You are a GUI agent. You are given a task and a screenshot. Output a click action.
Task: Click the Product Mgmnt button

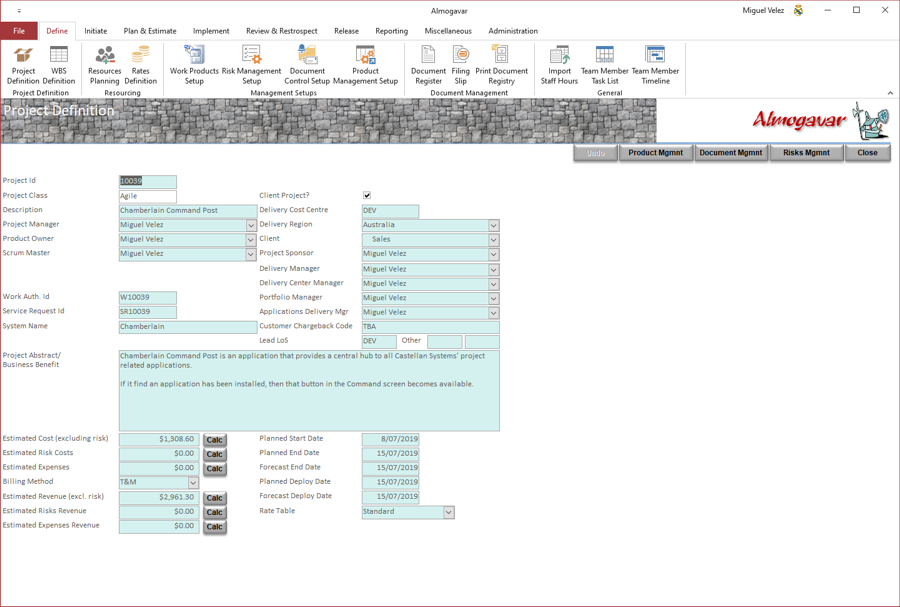click(655, 153)
